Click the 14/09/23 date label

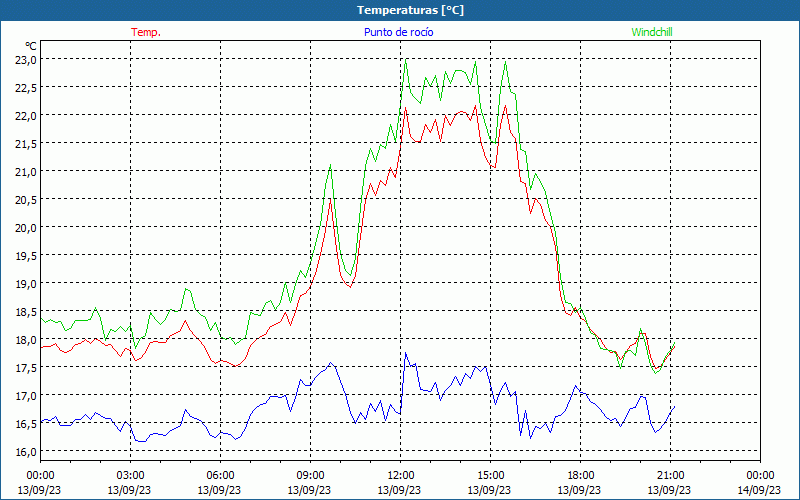click(x=760, y=490)
